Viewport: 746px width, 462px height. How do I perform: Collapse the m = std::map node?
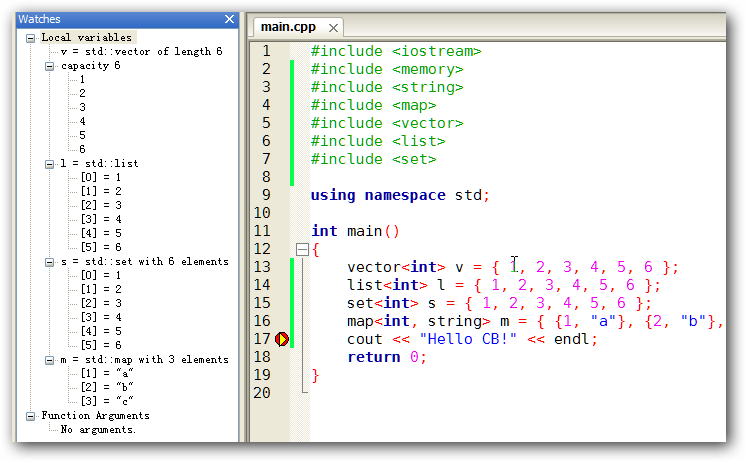[49, 360]
